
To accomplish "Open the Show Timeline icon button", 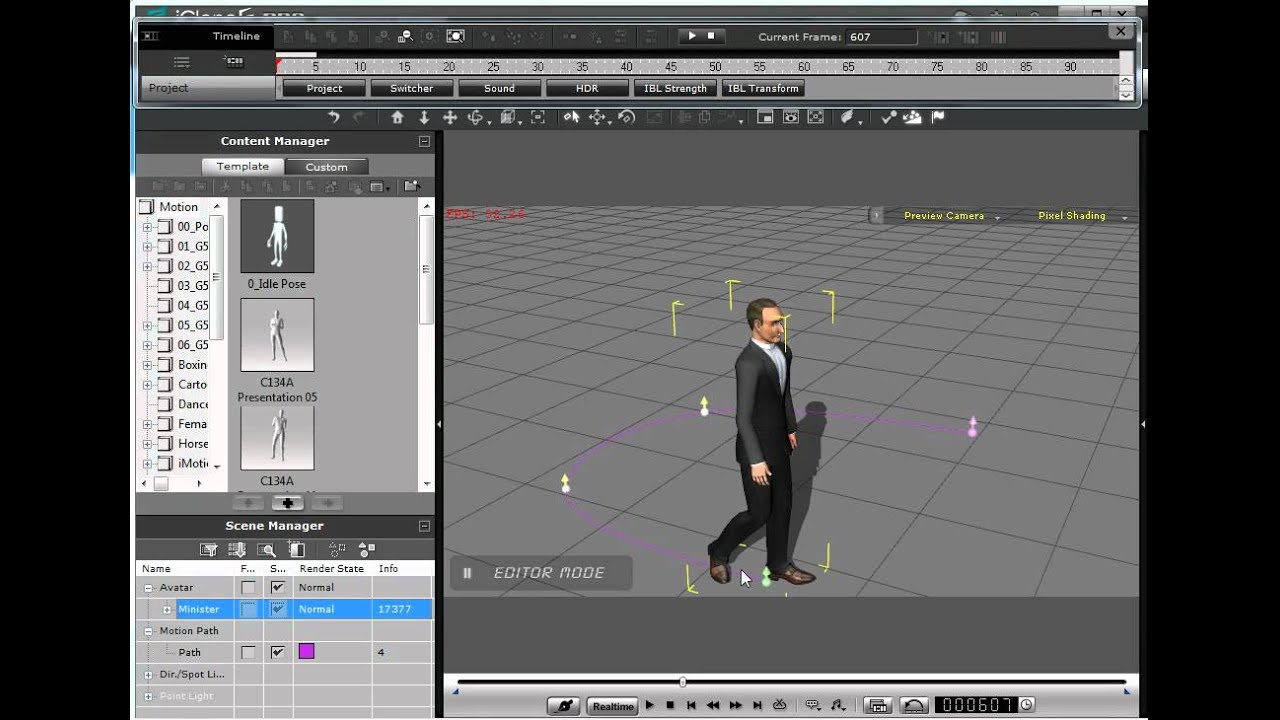I will click(x=877, y=705).
